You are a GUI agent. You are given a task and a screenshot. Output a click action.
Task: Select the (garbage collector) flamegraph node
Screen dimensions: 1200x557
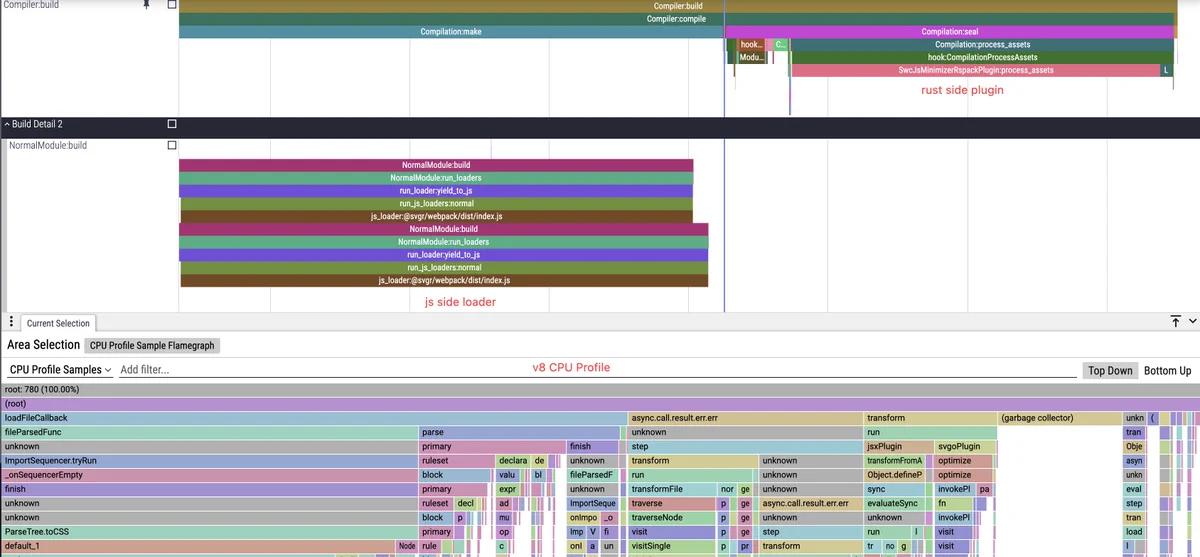1058,418
